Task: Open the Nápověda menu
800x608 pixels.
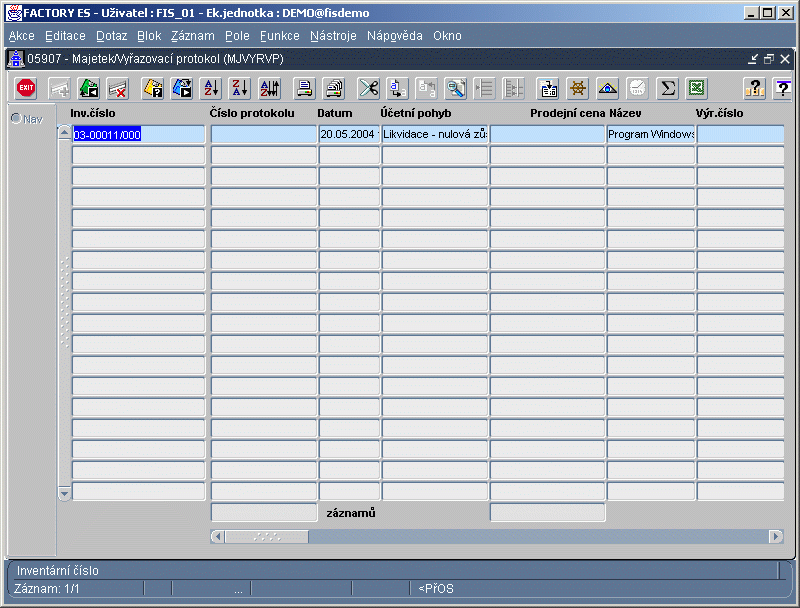Action: 395,36
